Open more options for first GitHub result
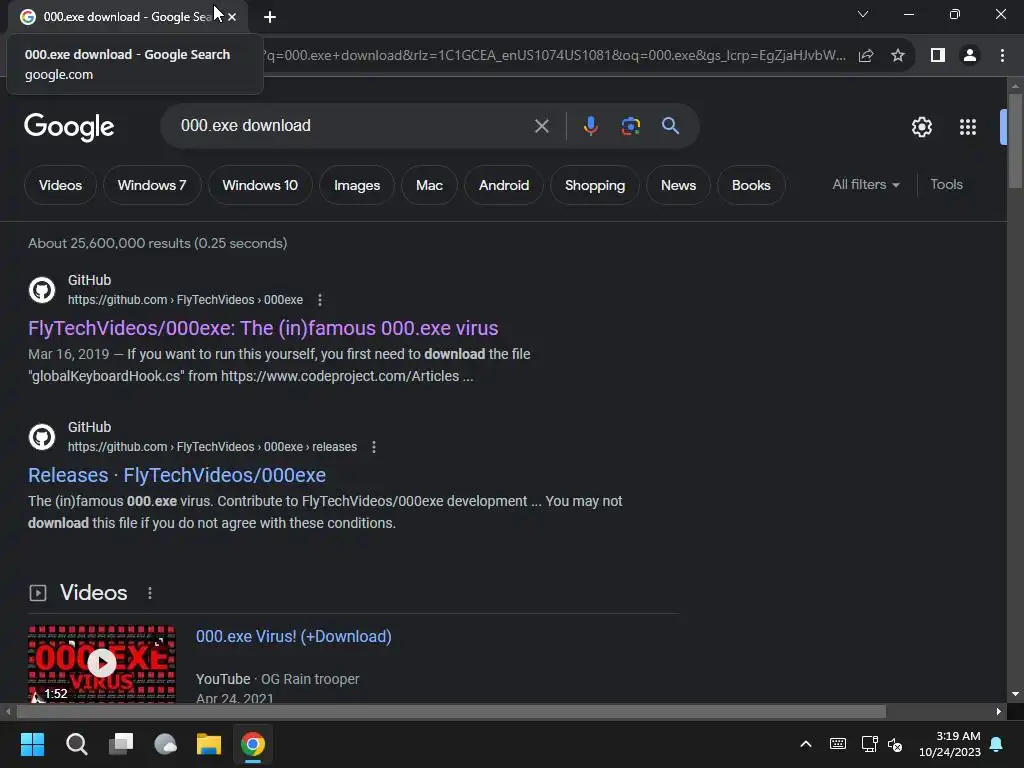1024x768 pixels. [x=319, y=300]
